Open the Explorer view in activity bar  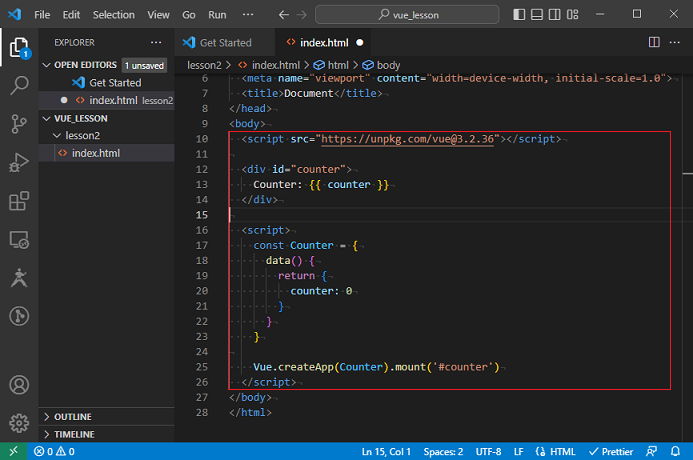[19, 47]
